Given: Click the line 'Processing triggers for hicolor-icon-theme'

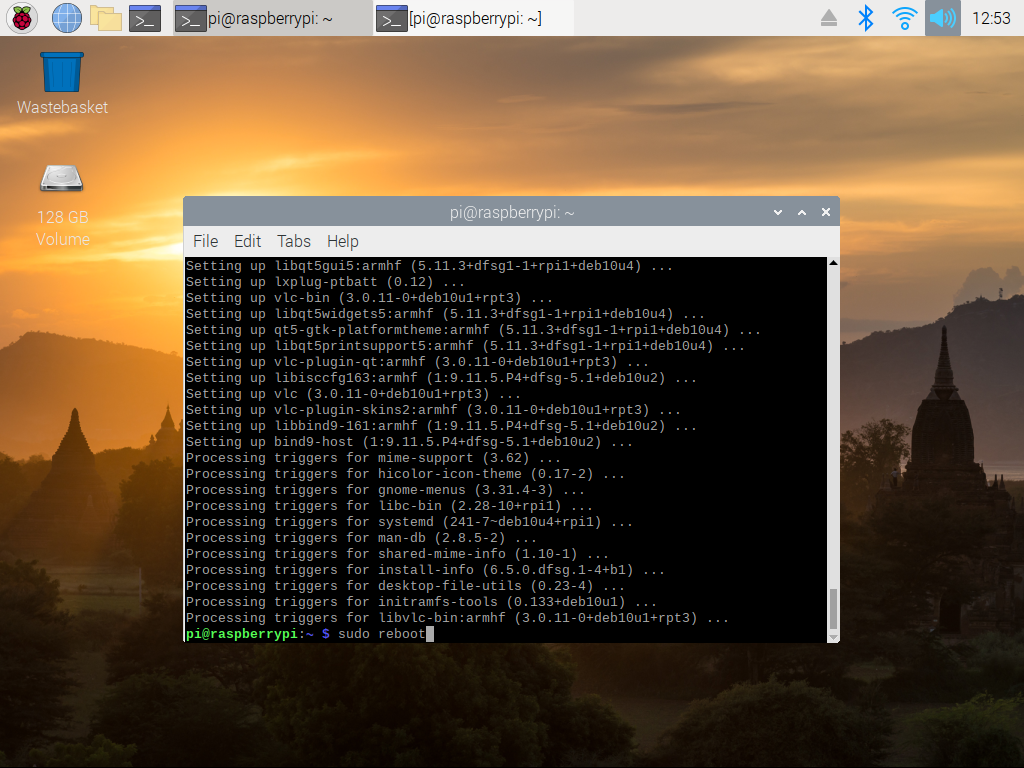Looking at the screenshot, I should pos(405,474).
